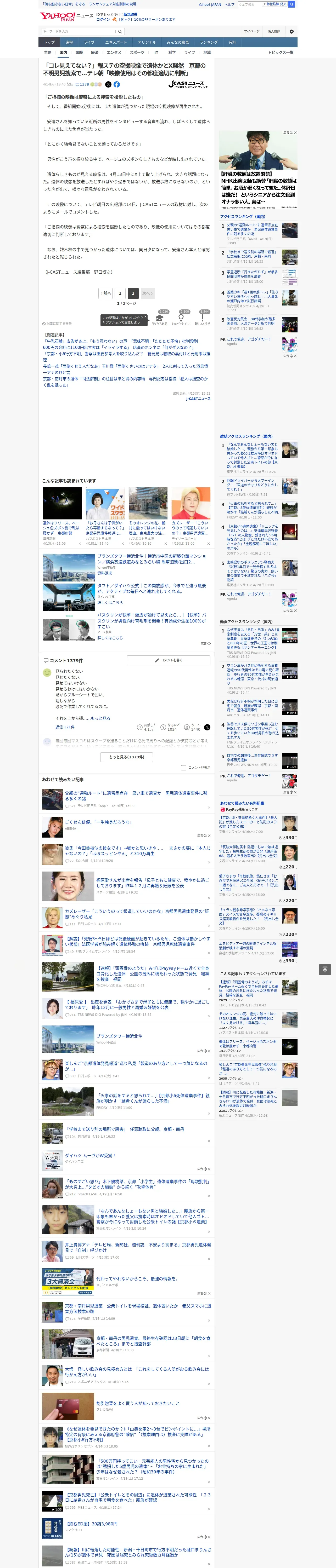Open the みんなの意見 tab

click(x=177, y=43)
